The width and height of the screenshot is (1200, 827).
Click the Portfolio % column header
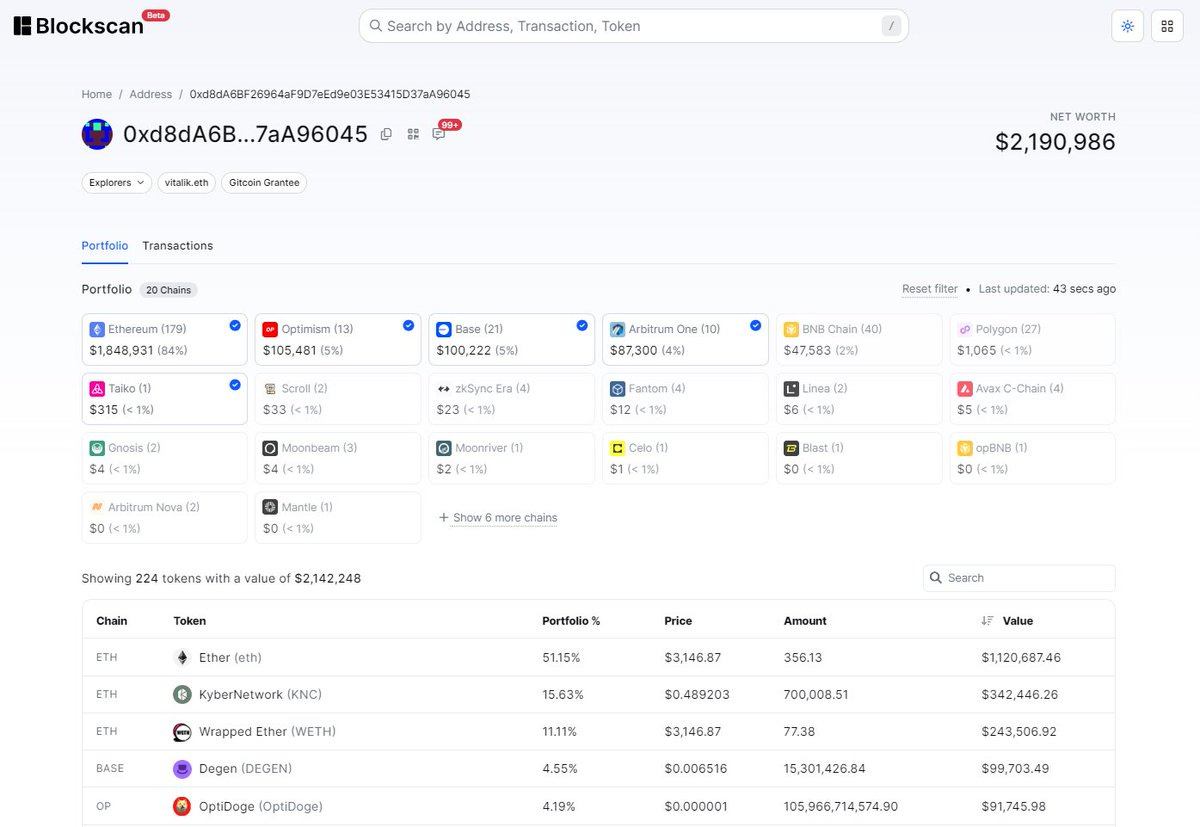click(x=571, y=621)
